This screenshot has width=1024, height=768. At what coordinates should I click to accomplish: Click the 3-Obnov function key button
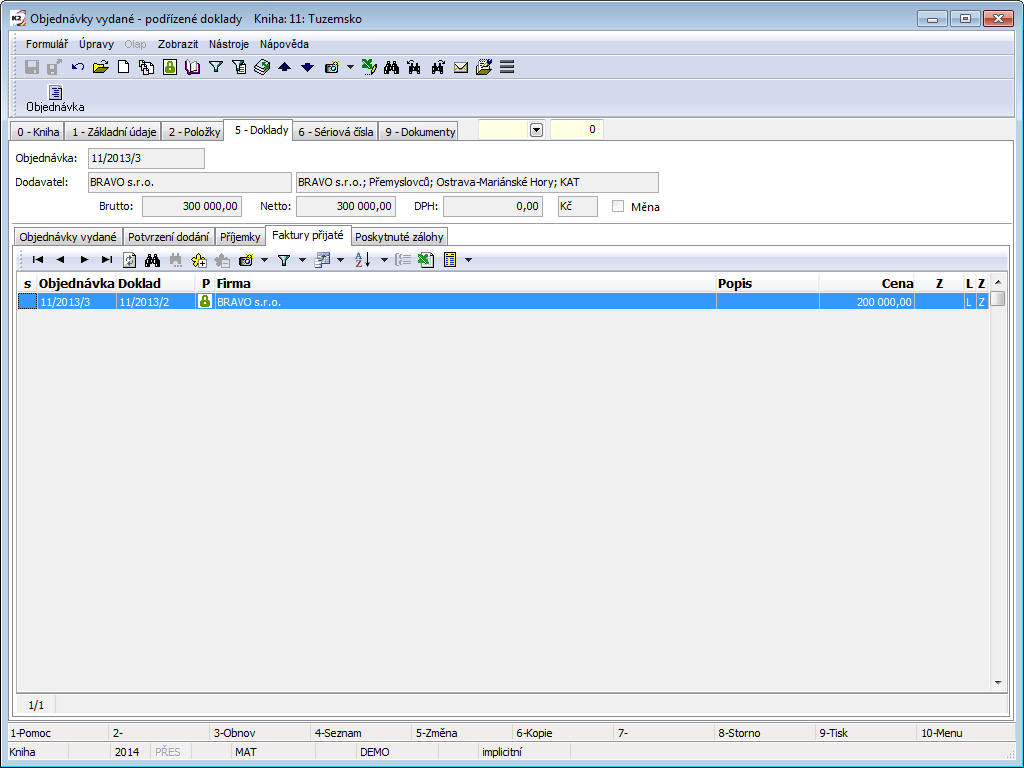pos(261,733)
